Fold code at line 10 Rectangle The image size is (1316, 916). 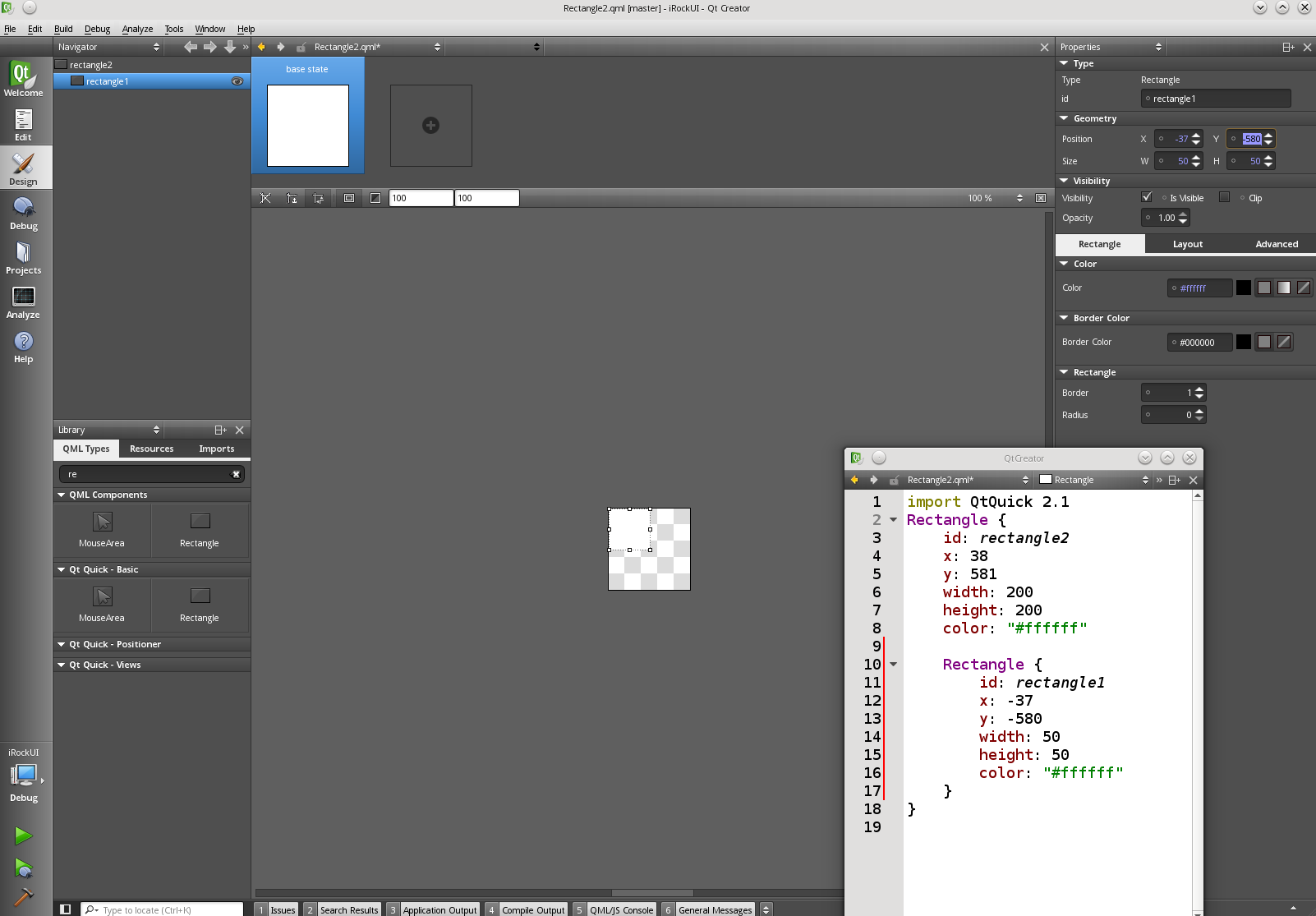click(x=893, y=664)
